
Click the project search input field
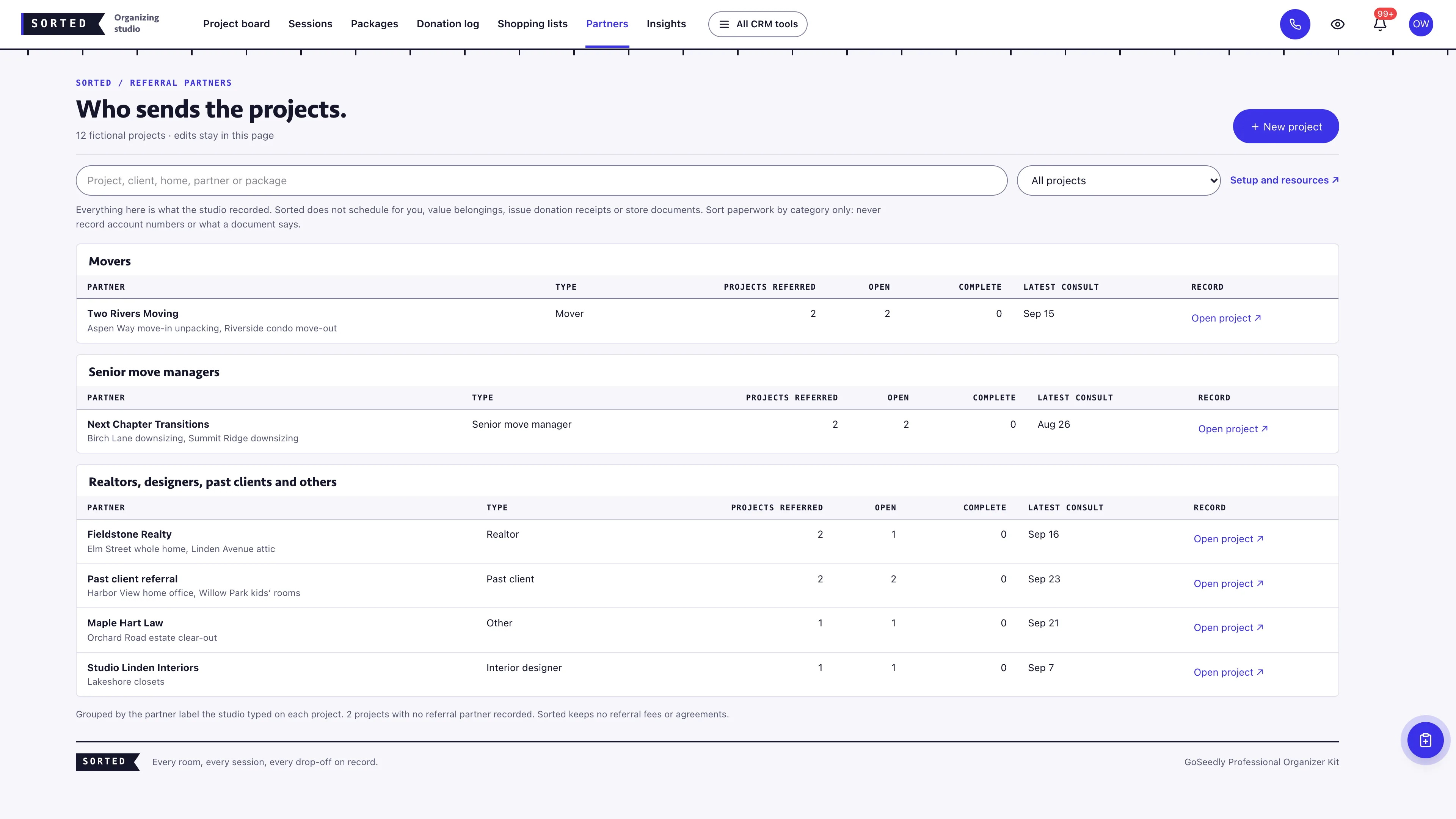541,180
